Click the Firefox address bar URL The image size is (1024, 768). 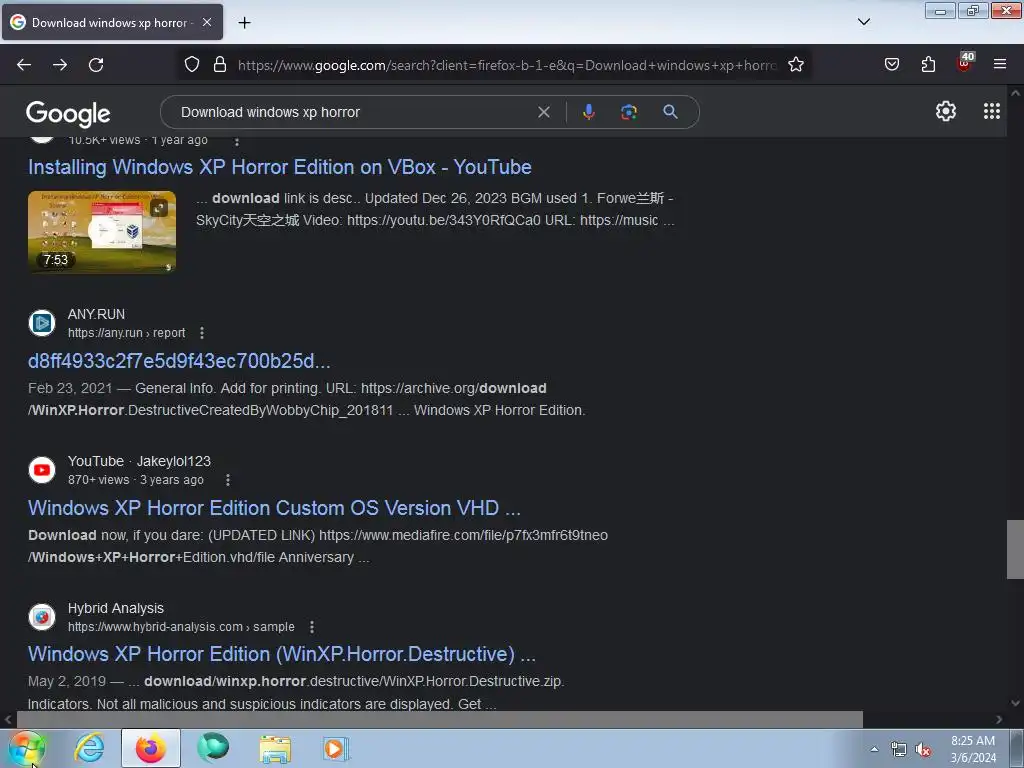pos(507,65)
